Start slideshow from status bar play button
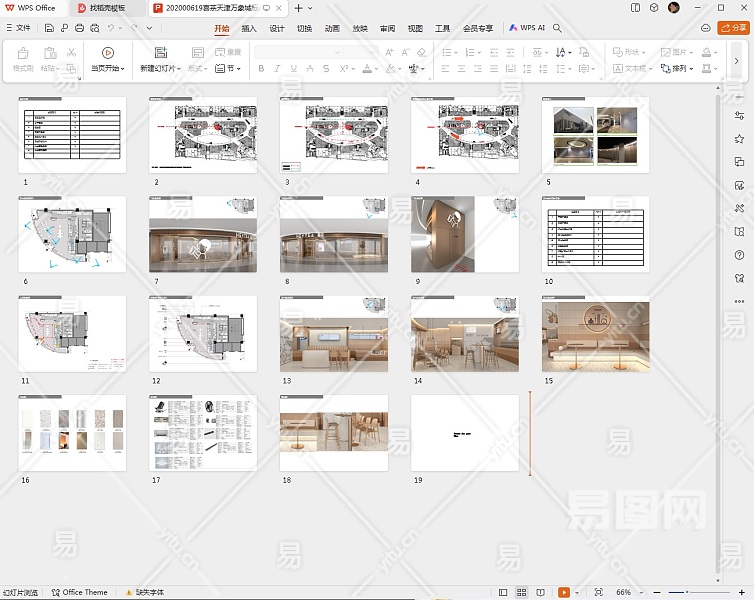 coord(564,592)
